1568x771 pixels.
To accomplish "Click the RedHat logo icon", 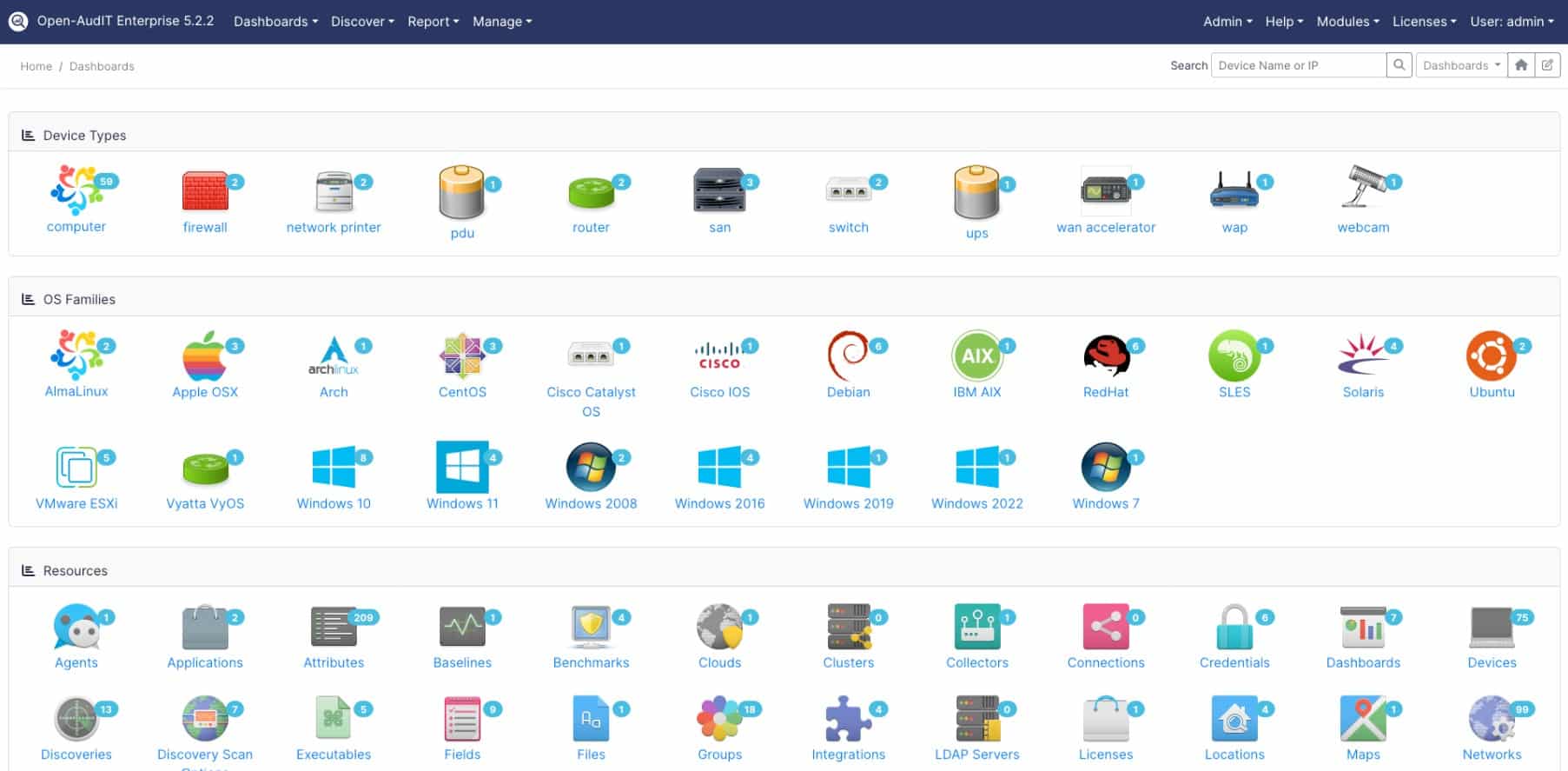I will (x=1106, y=356).
